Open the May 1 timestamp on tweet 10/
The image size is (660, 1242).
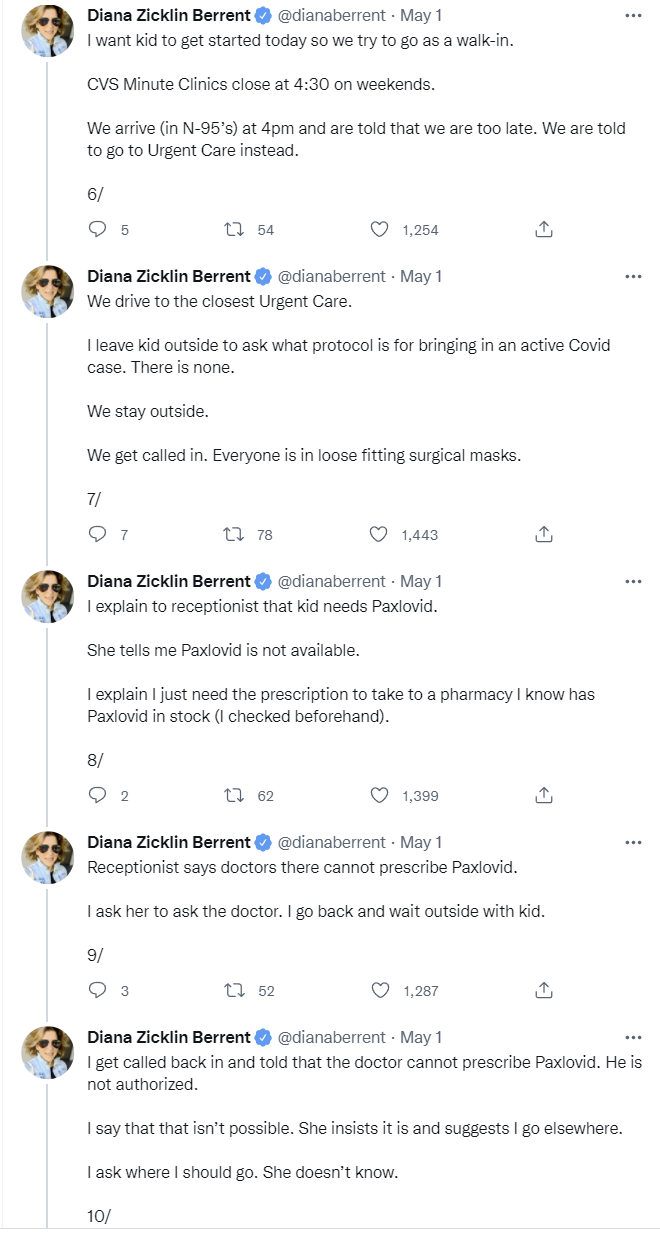tap(421, 1037)
